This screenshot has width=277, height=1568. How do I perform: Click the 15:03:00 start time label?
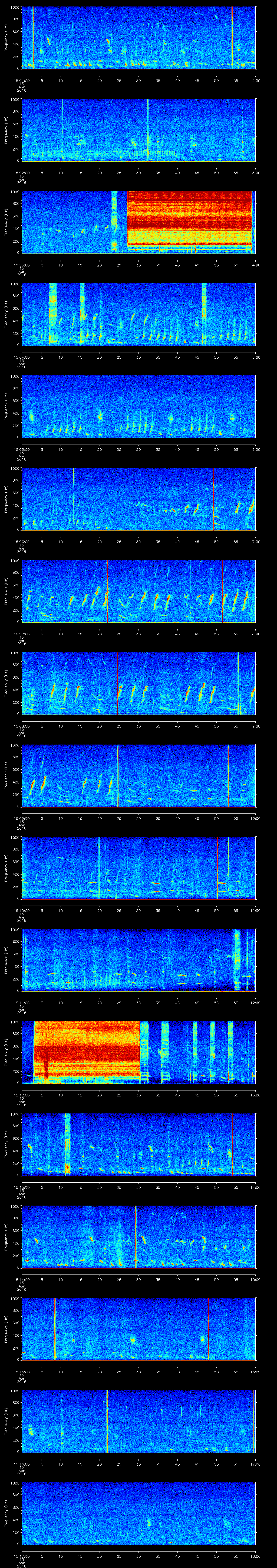click(21, 265)
